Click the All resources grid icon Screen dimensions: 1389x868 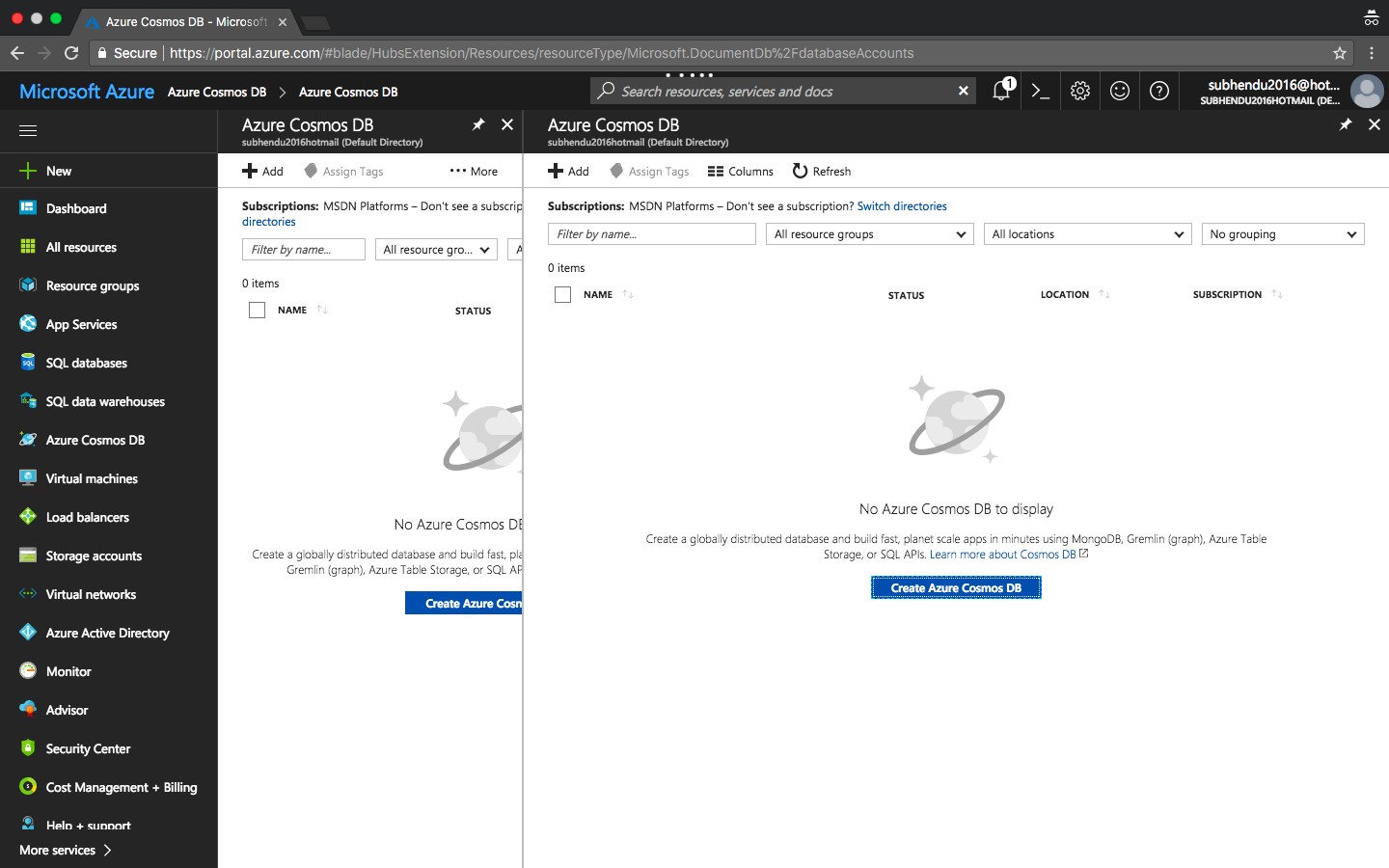pyautogui.click(x=28, y=247)
